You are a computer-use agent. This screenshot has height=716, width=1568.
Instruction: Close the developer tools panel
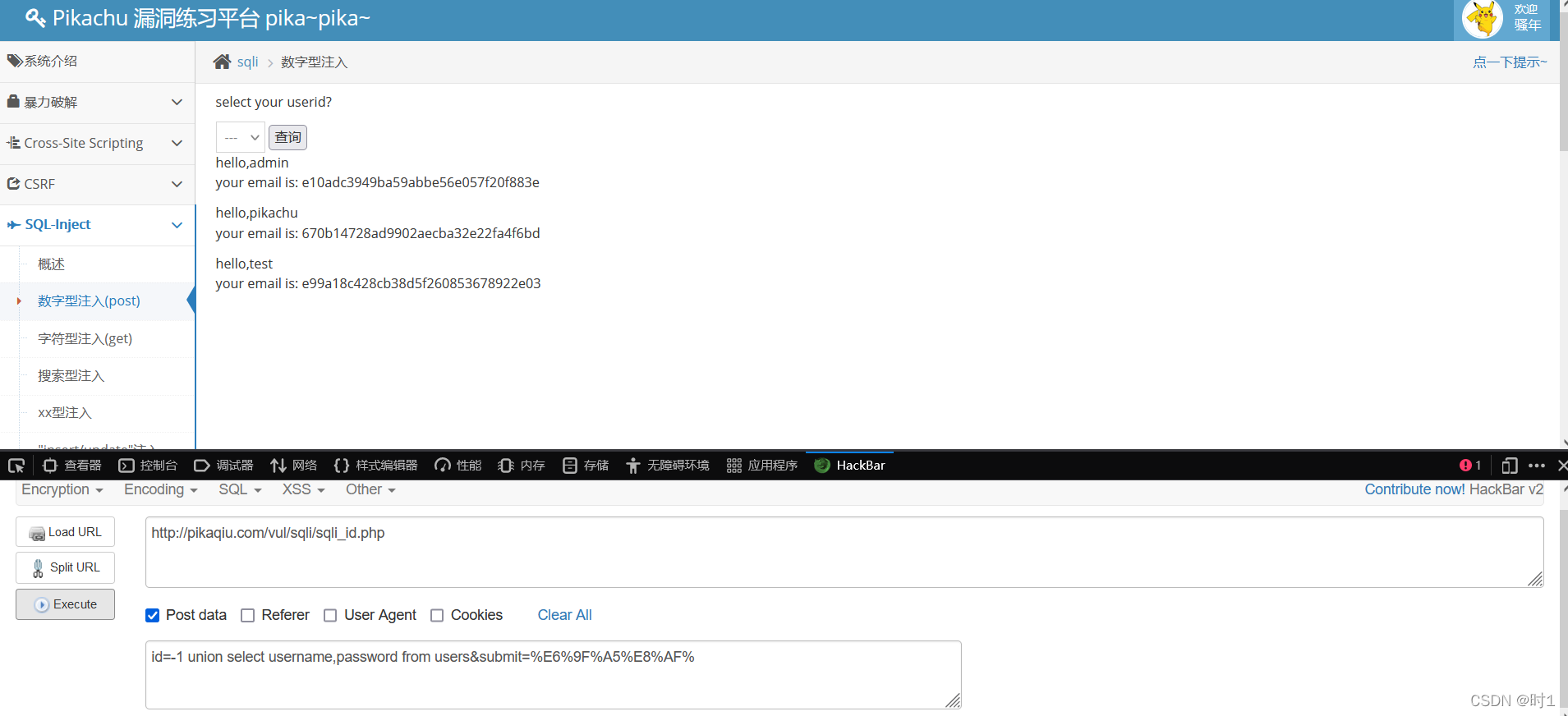pos(1562,466)
